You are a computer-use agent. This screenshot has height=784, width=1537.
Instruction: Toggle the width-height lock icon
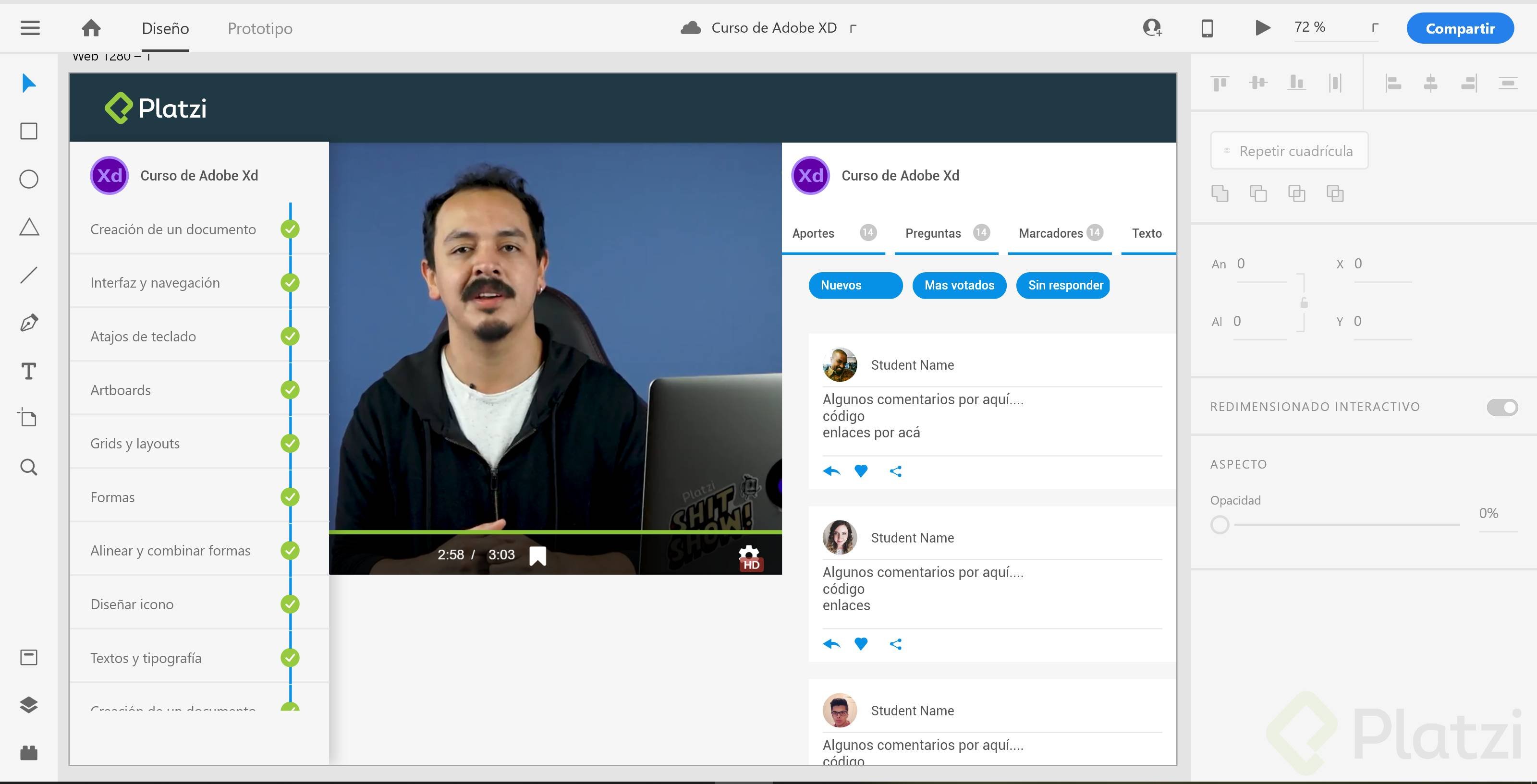[x=1304, y=303]
